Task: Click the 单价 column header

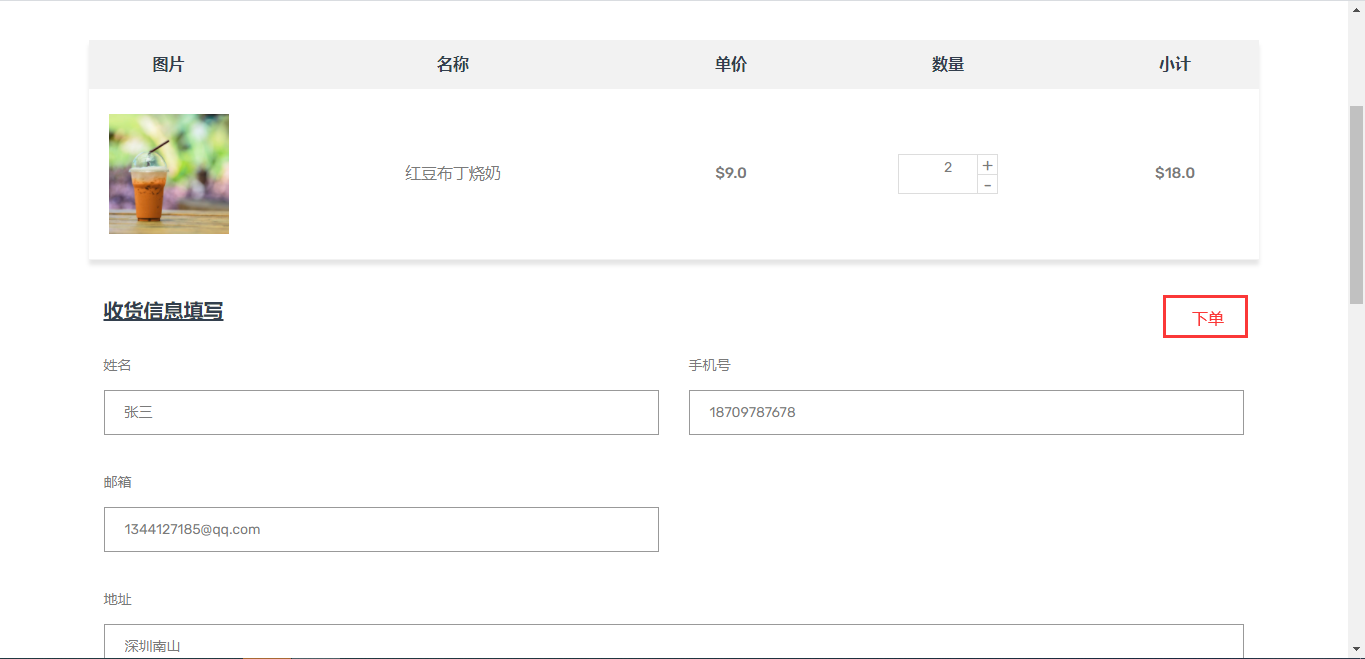Action: (x=731, y=65)
